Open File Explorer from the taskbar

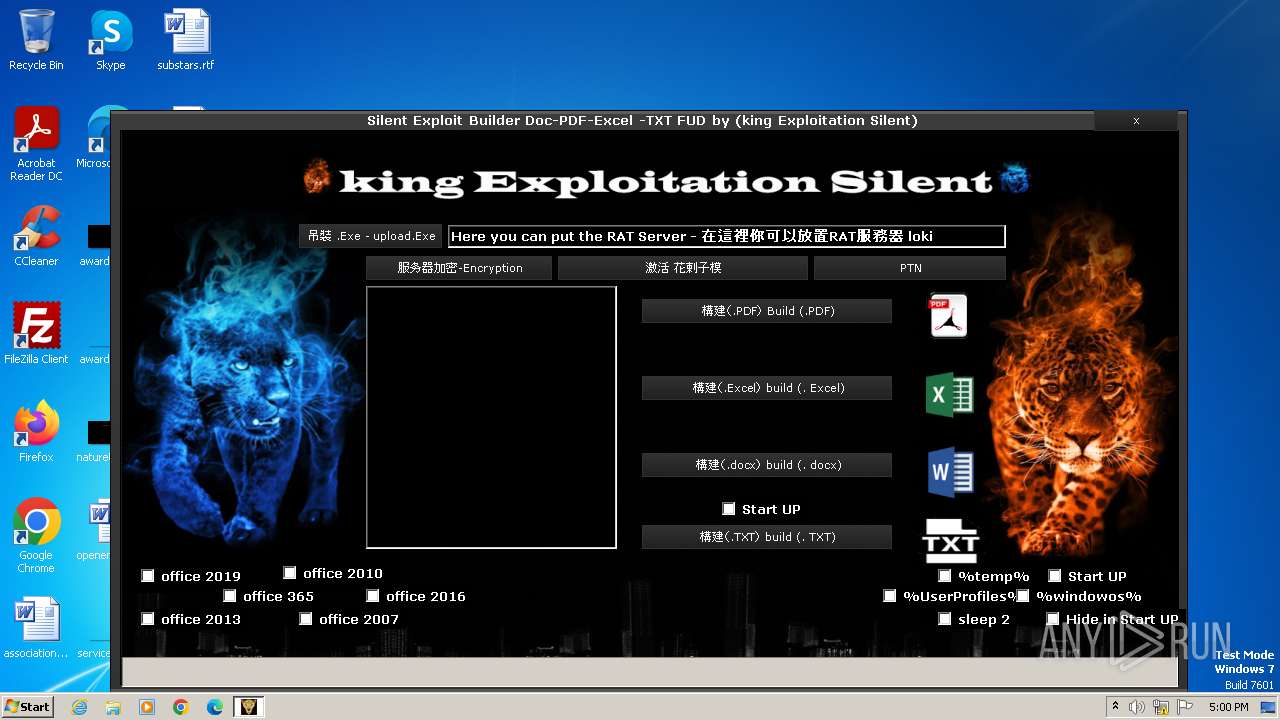113,707
